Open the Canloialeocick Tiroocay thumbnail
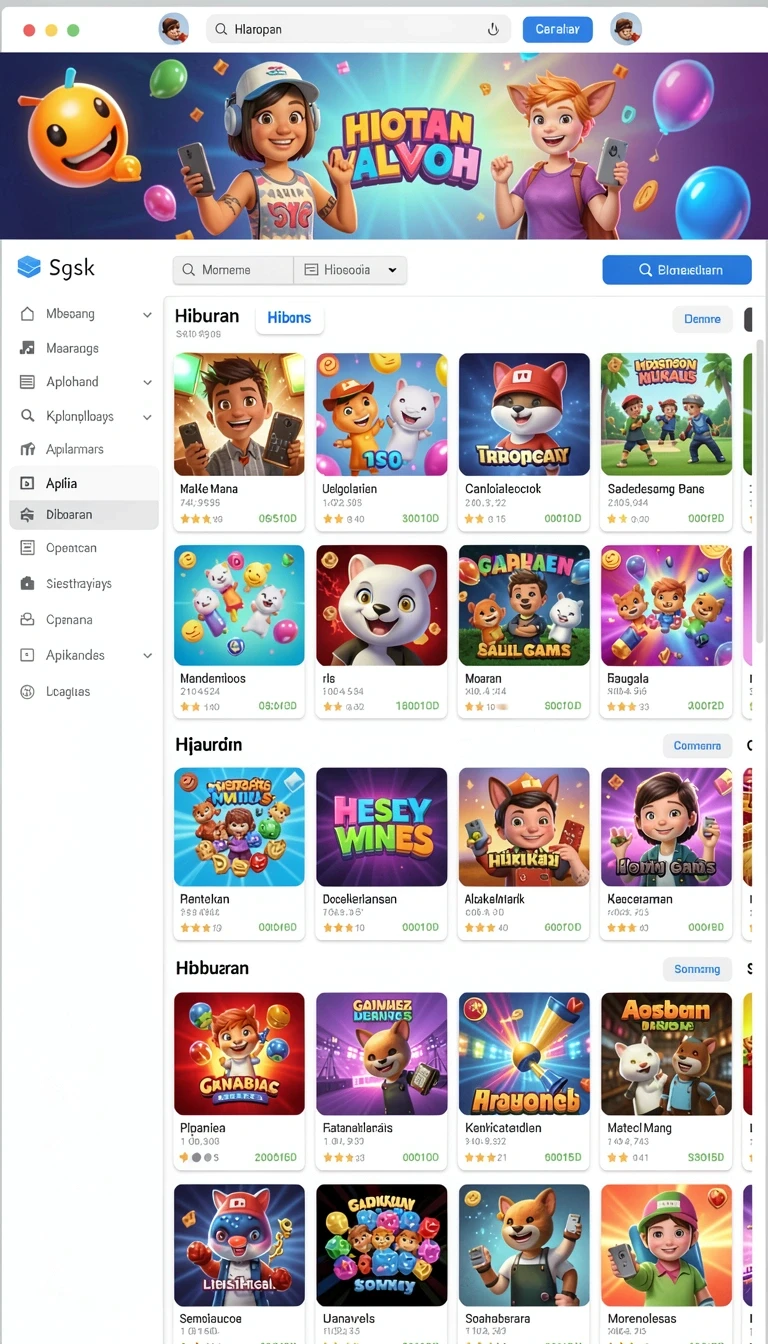Screen dimensions: 768x1344 point(524,414)
